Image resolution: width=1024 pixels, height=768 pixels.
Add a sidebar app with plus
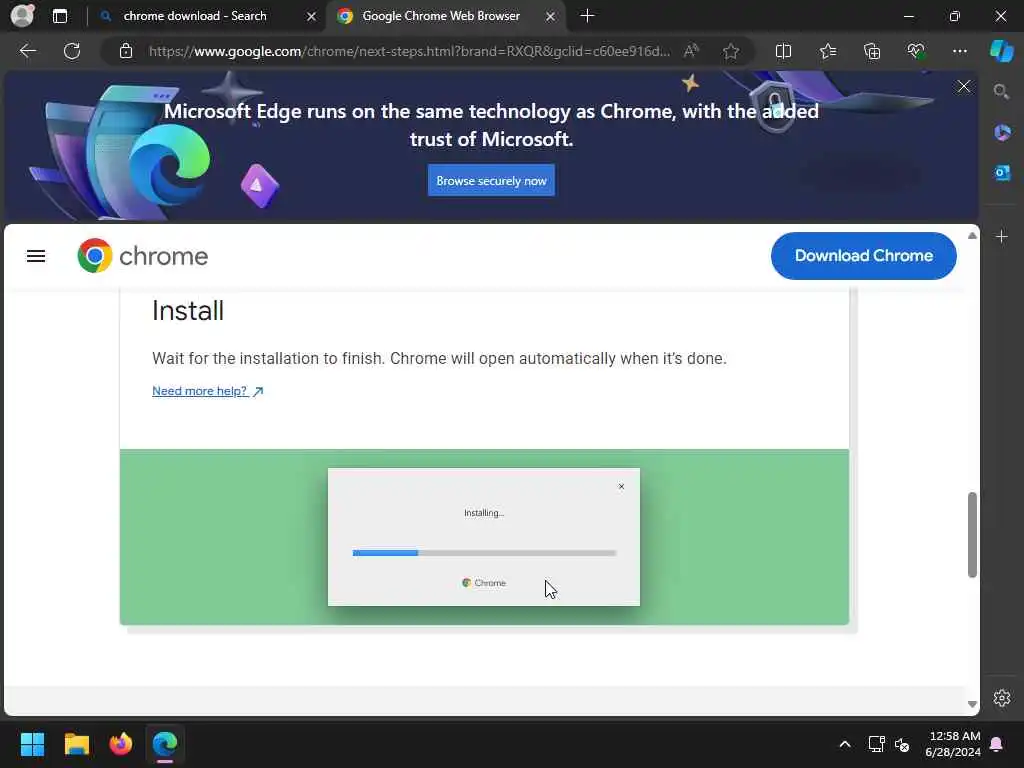click(x=1002, y=236)
